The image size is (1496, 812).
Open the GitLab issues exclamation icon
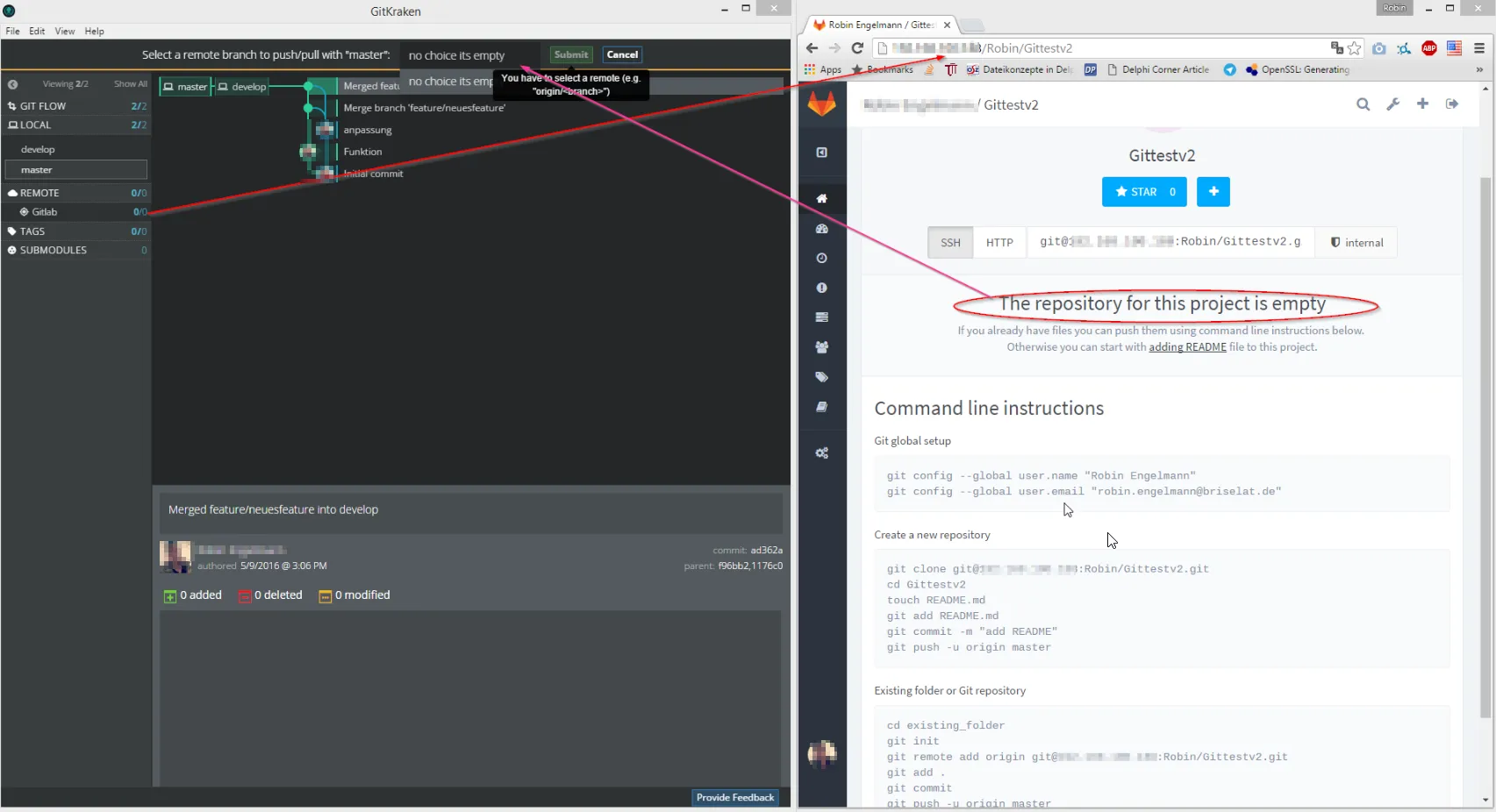click(822, 288)
